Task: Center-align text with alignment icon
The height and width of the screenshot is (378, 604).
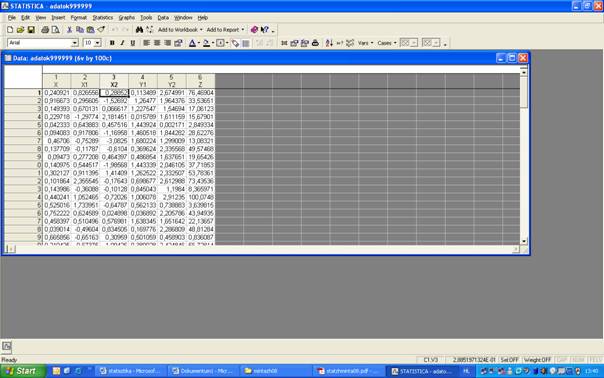Action: pyautogui.click(x=157, y=43)
